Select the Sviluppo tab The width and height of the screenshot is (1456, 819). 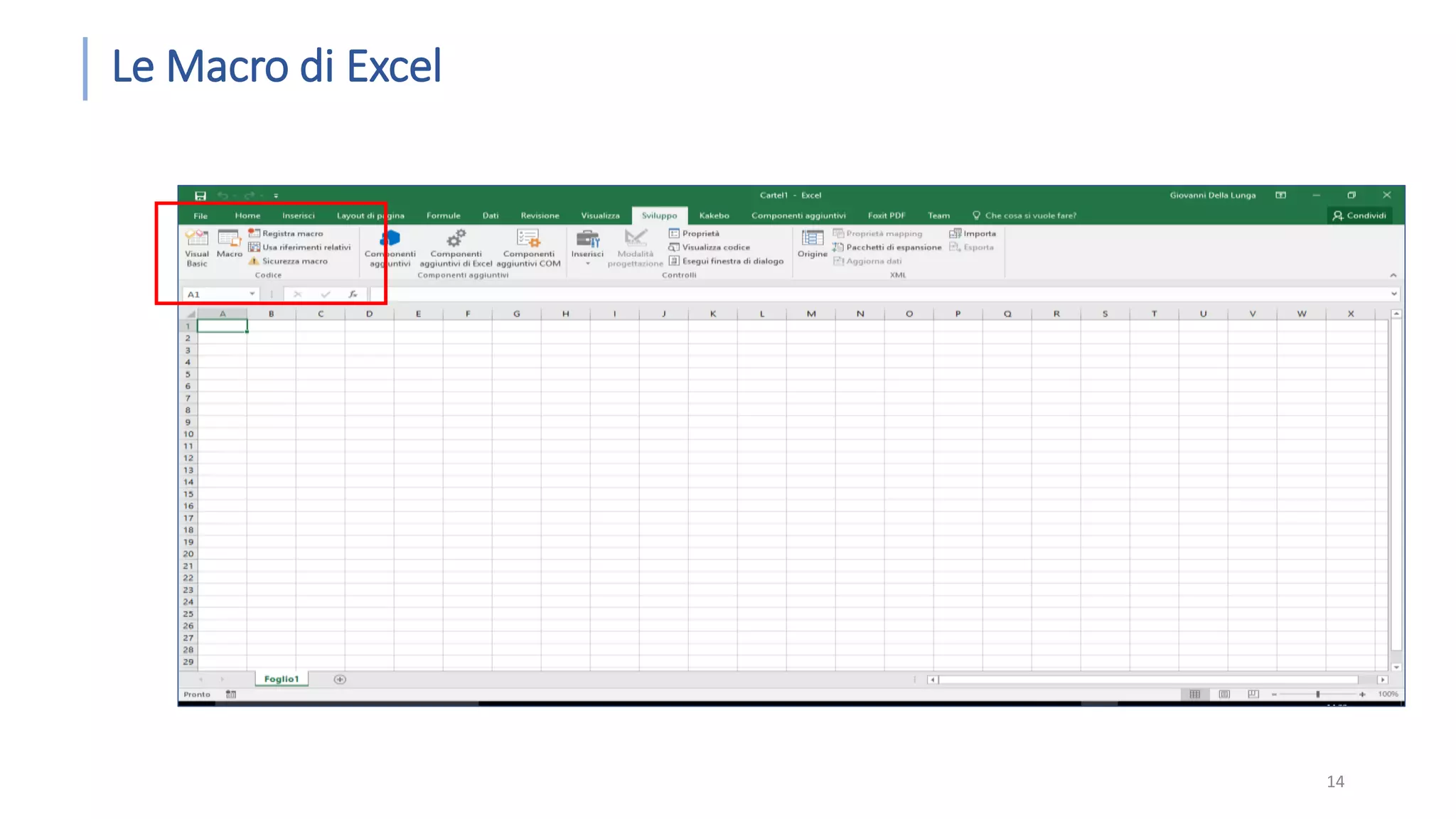[x=659, y=215]
